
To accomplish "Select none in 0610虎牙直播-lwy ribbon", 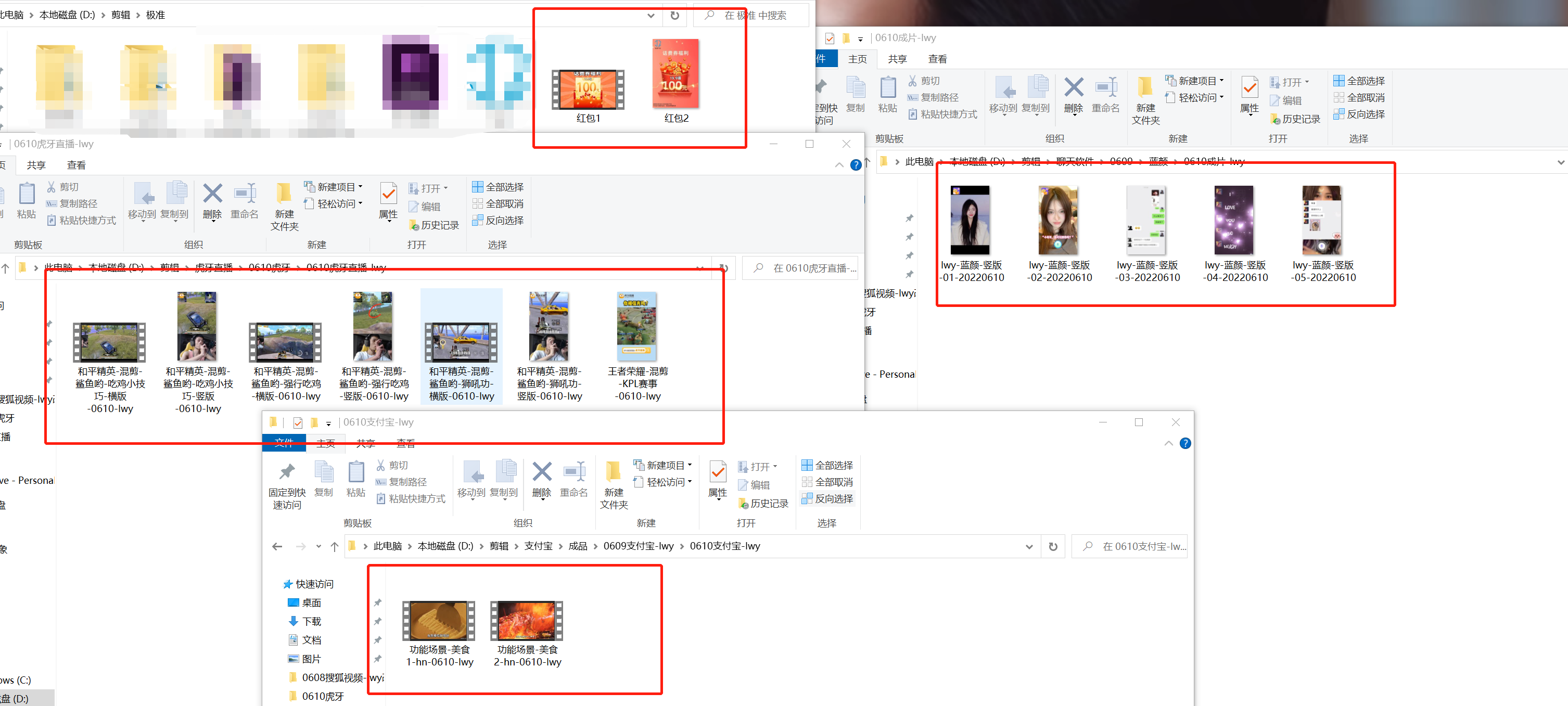I will (x=498, y=203).
